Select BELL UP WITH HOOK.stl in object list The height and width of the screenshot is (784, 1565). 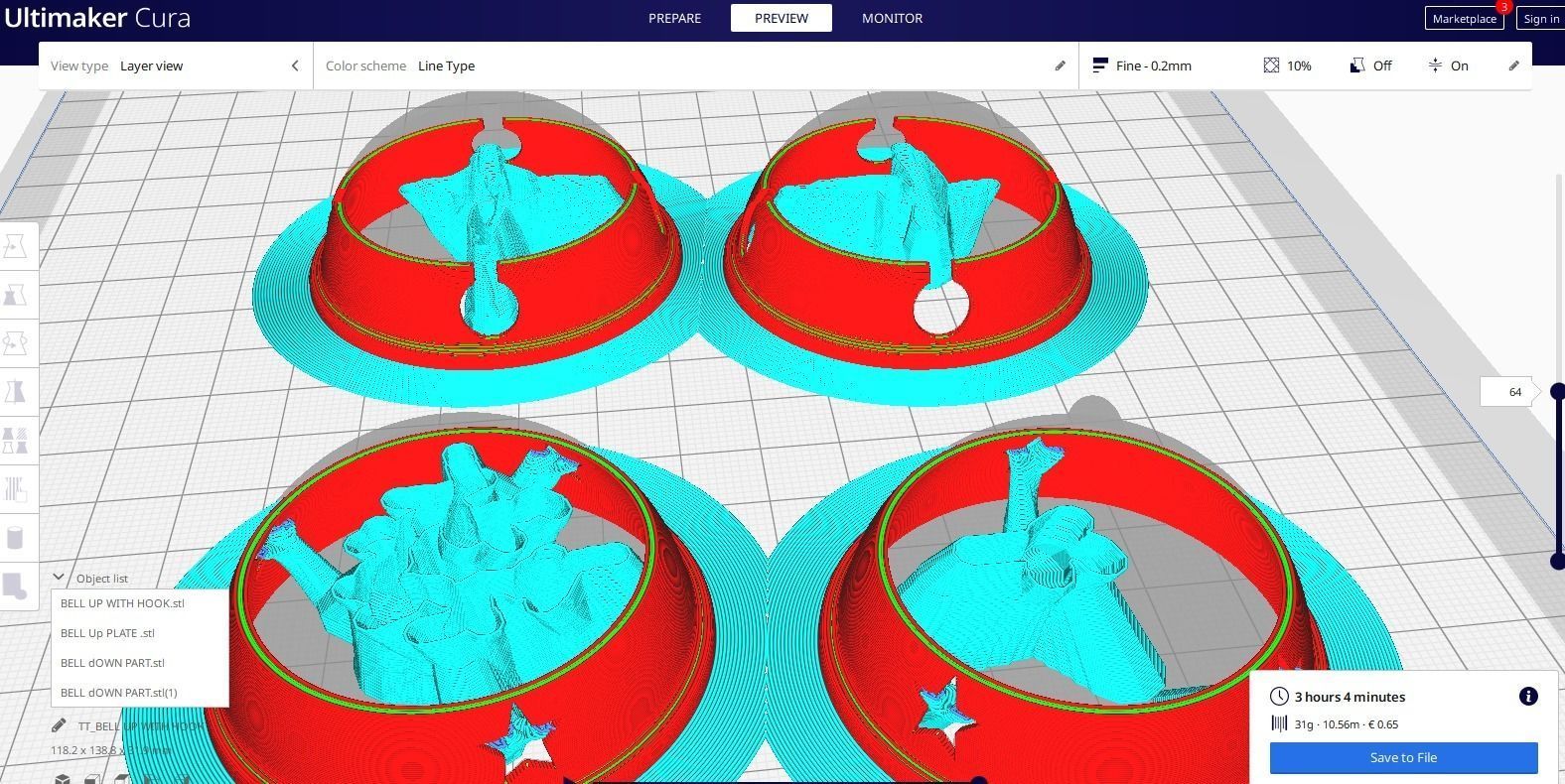tap(140, 603)
